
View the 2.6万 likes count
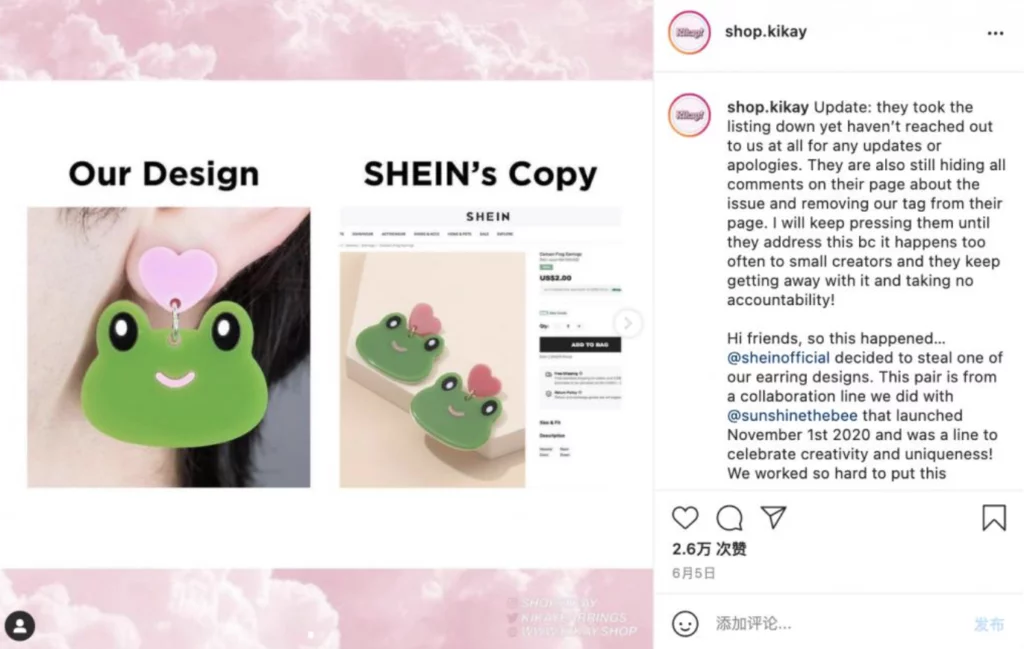pyautogui.click(x=709, y=549)
